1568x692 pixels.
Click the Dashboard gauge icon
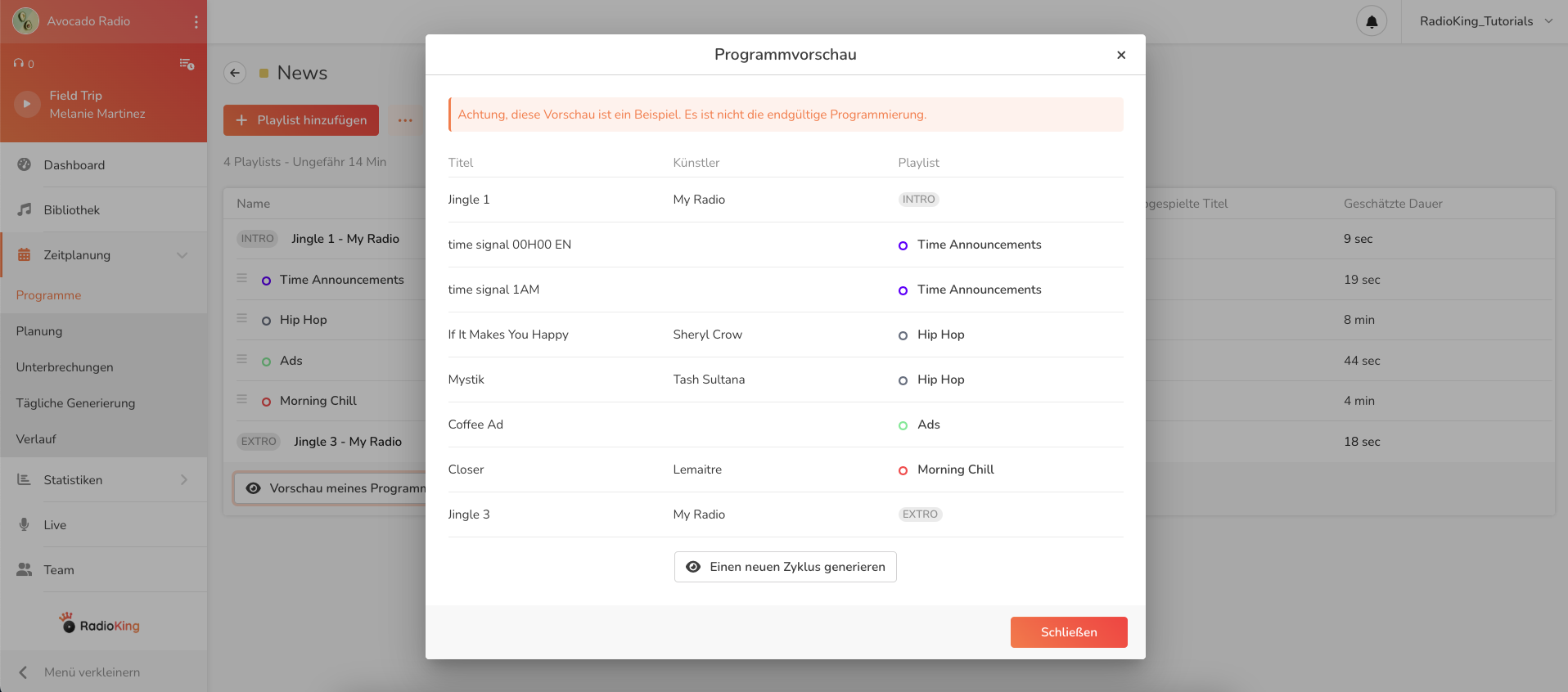[24, 165]
